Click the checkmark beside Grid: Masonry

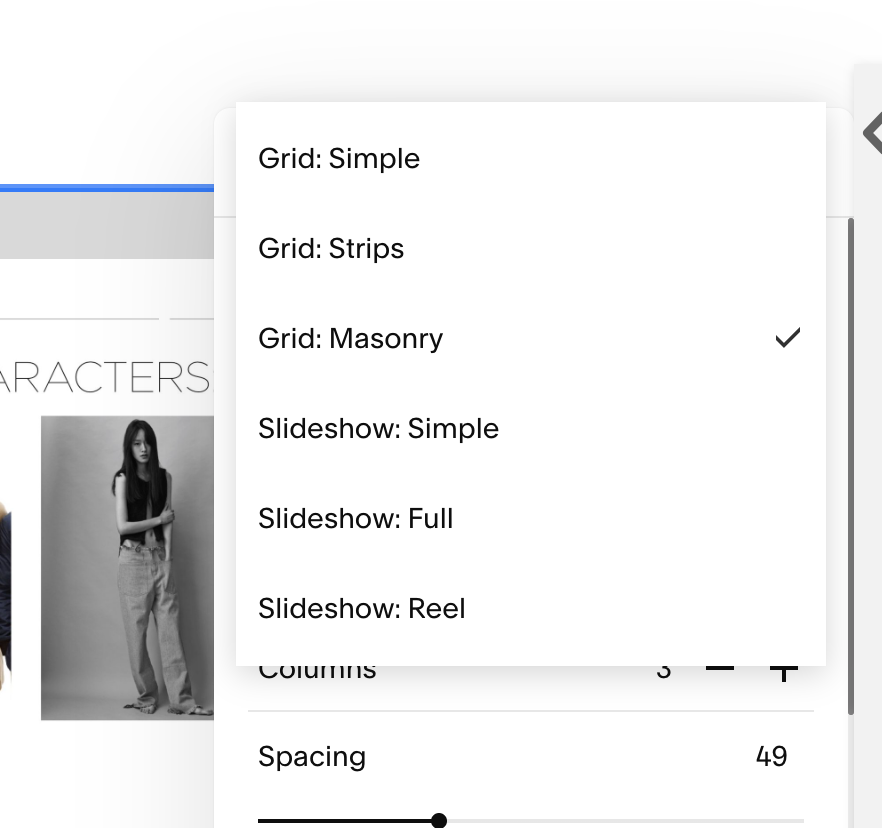788,338
